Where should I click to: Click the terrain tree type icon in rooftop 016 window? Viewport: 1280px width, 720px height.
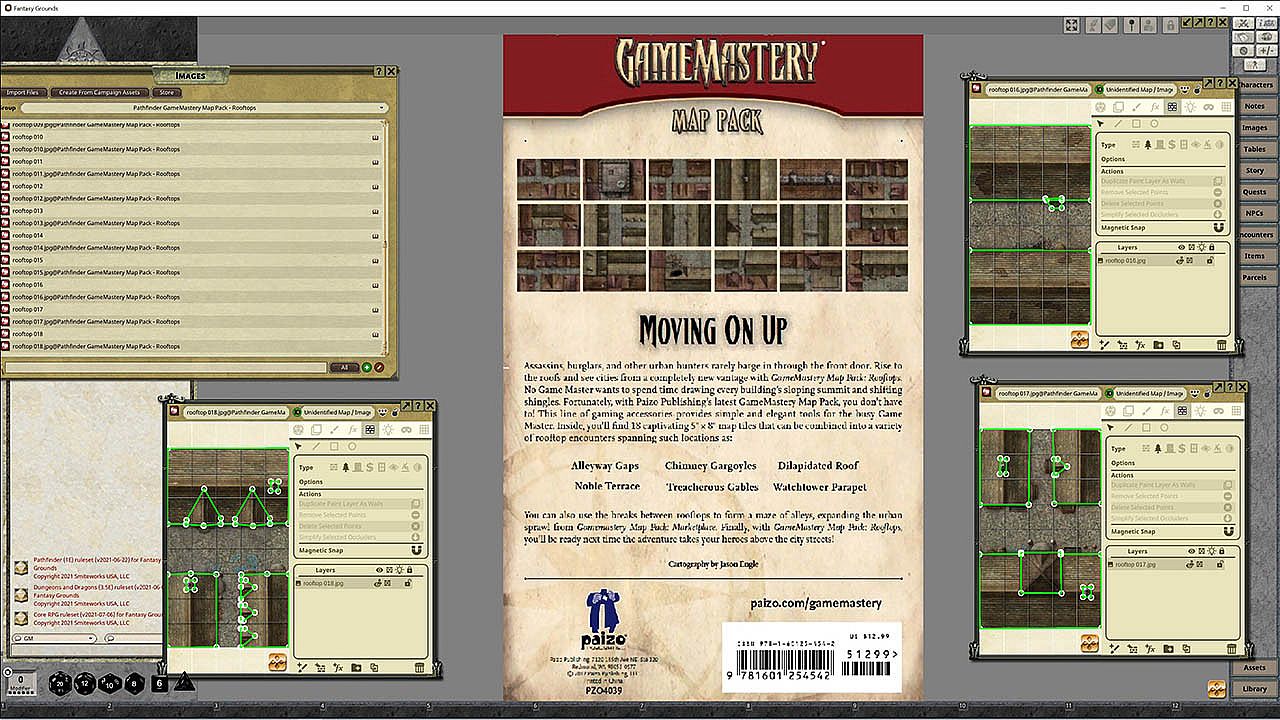1148,145
